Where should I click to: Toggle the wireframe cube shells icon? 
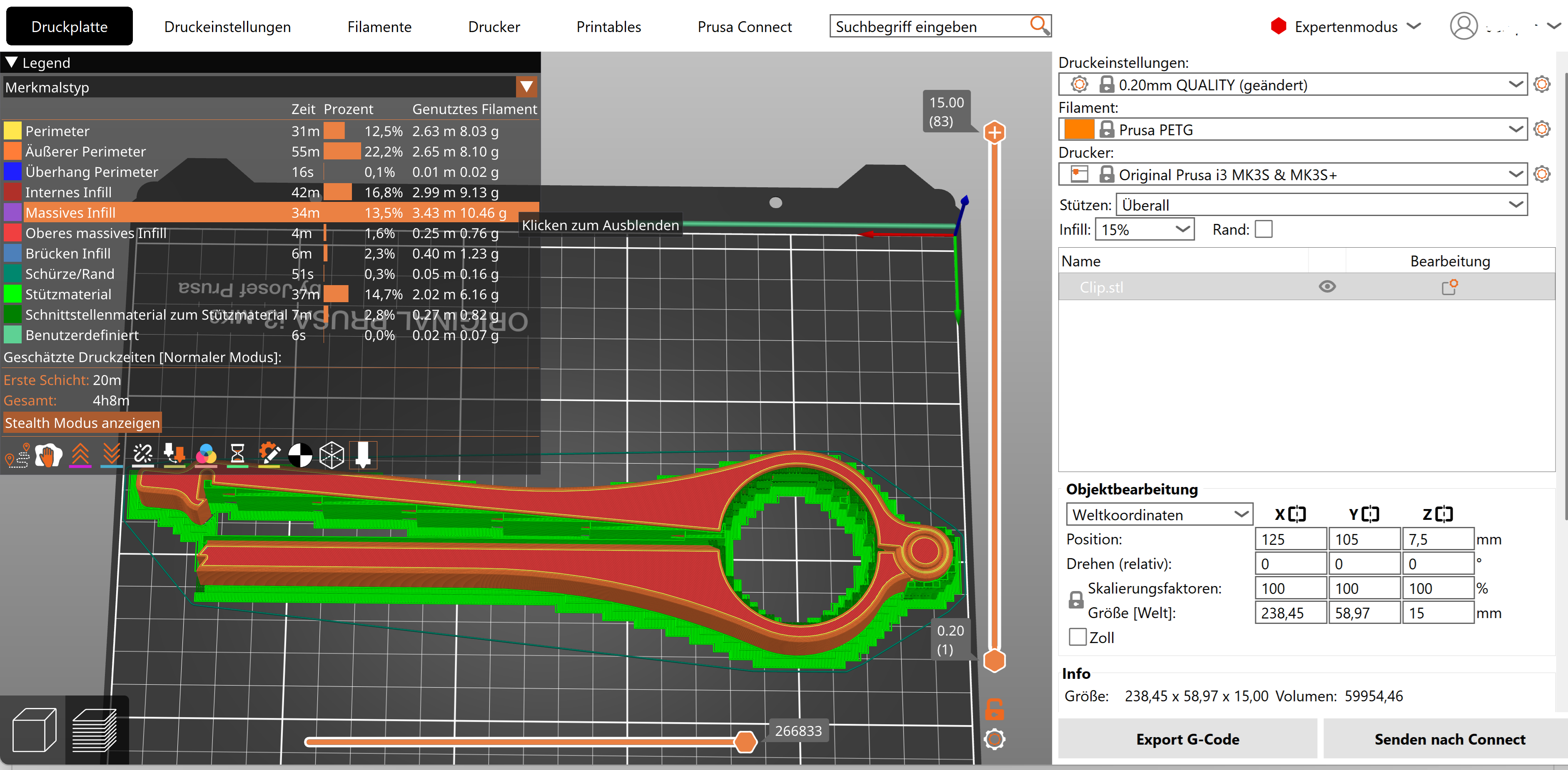pos(332,455)
